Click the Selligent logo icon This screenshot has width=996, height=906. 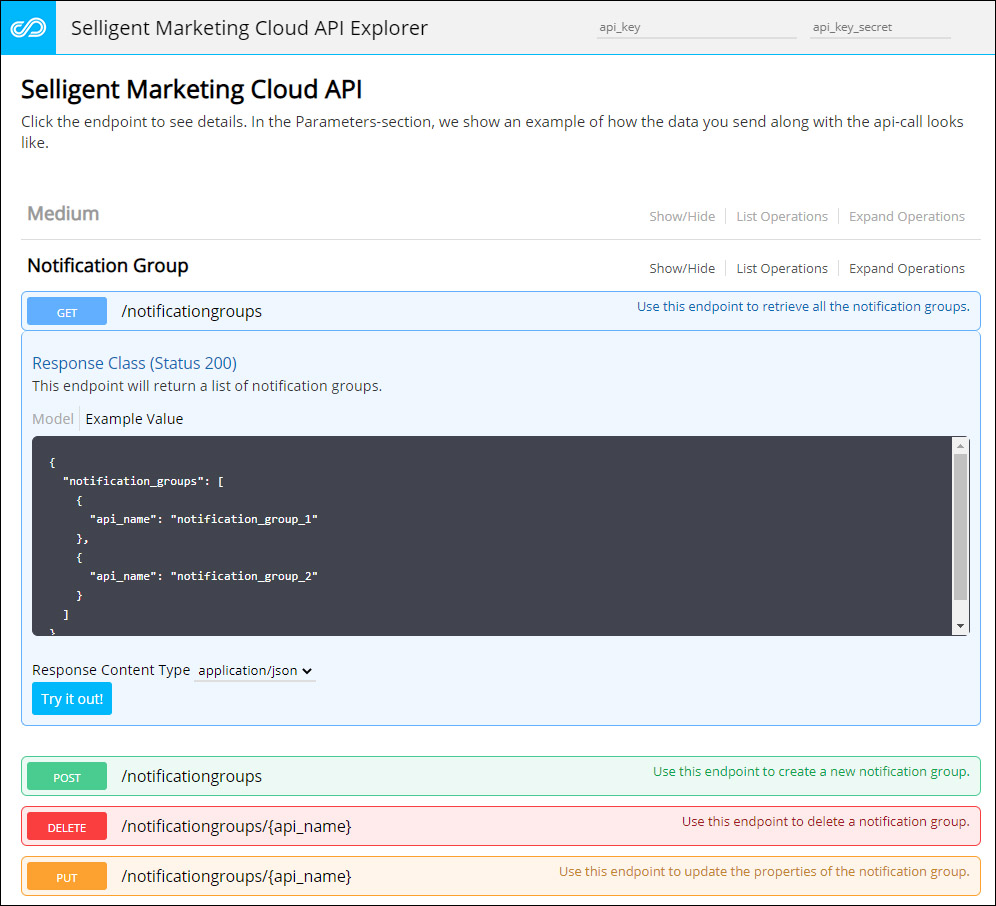click(27, 27)
